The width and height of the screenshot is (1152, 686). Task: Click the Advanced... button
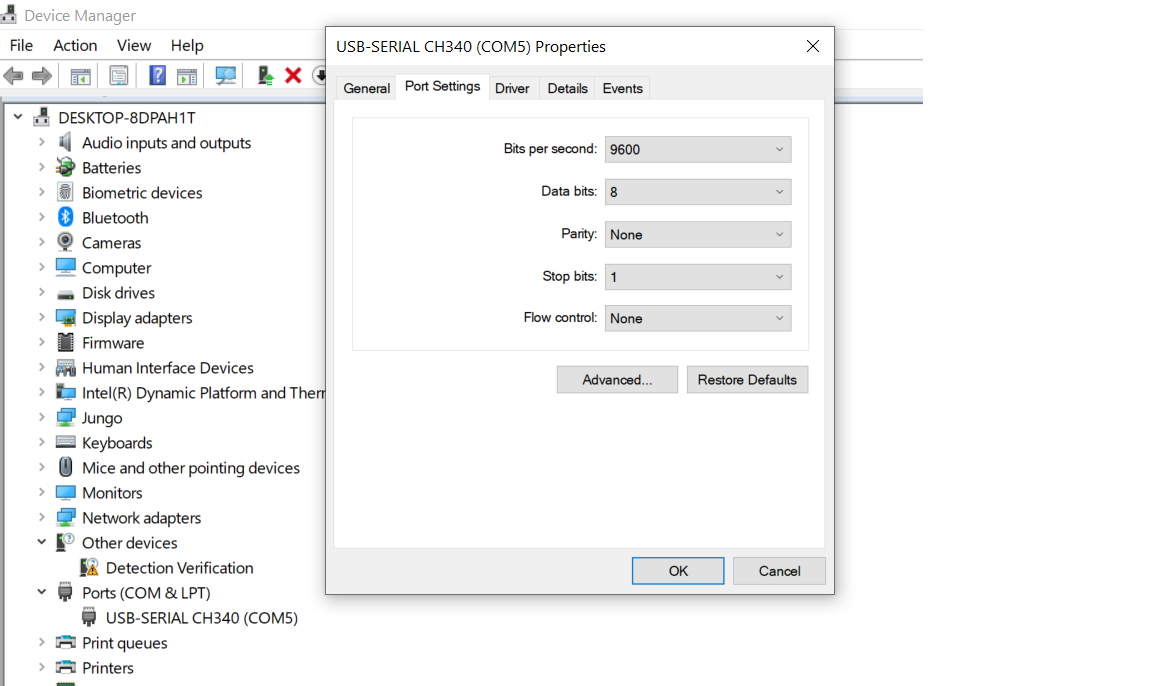617,380
